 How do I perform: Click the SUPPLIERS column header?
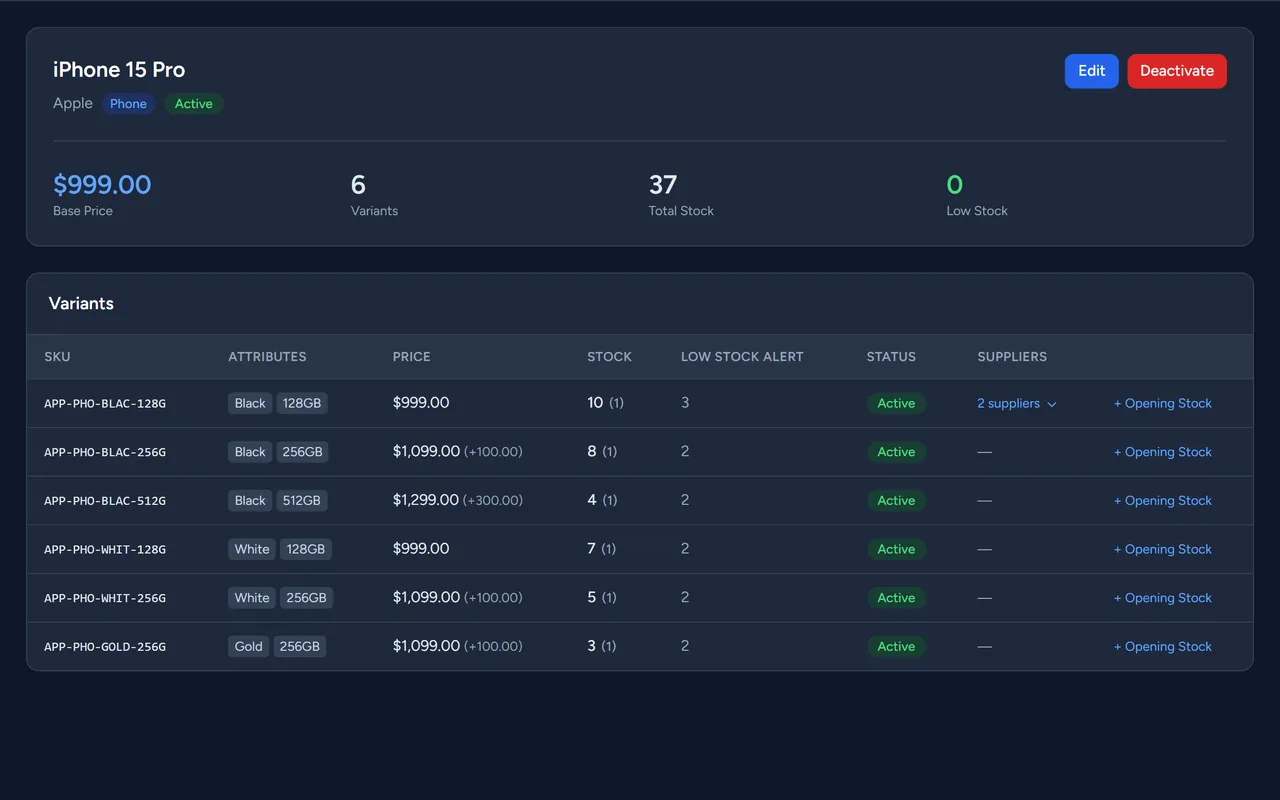point(1012,357)
